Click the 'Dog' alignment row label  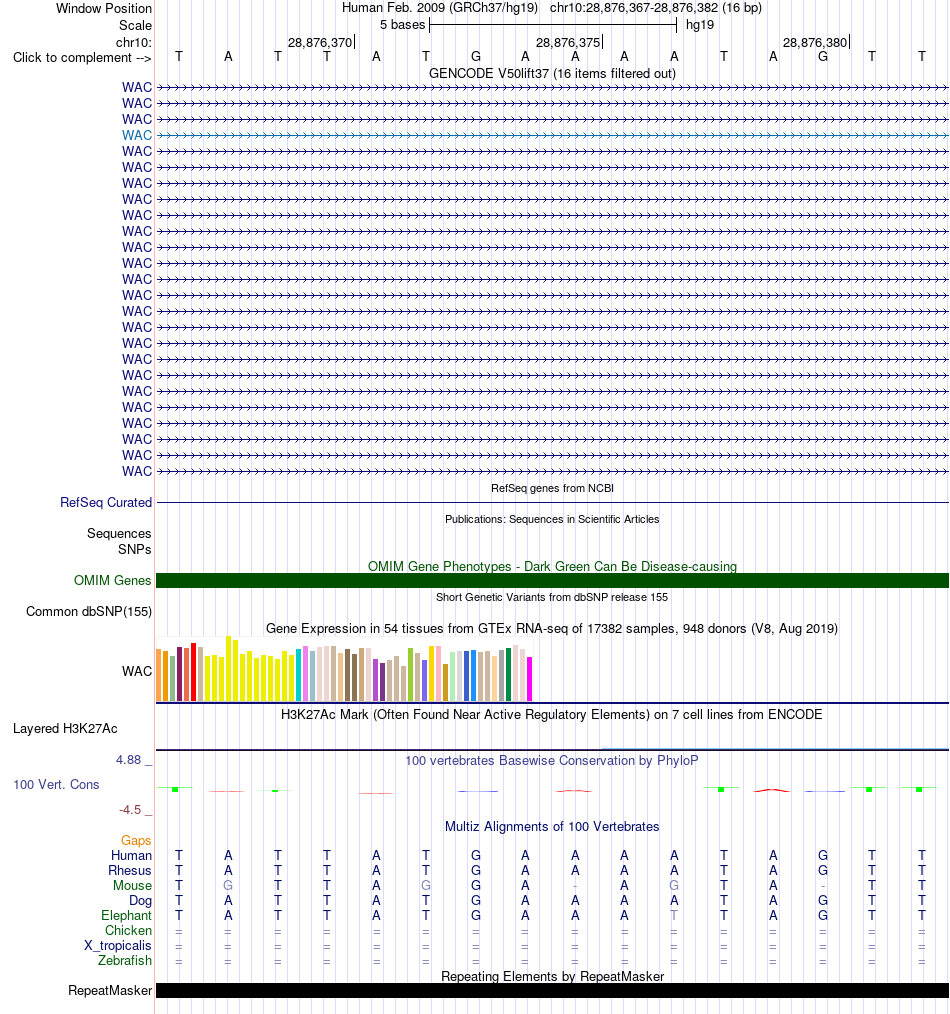[x=140, y=901]
